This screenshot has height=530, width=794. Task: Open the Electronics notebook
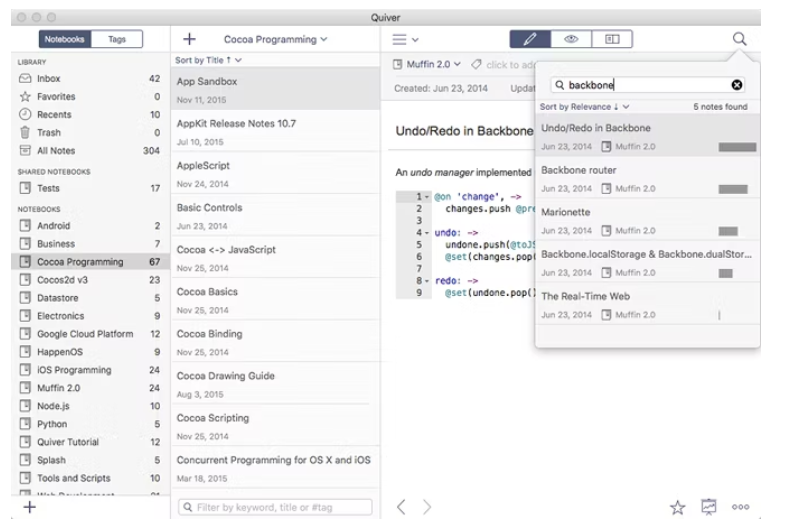tap(90, 316)
